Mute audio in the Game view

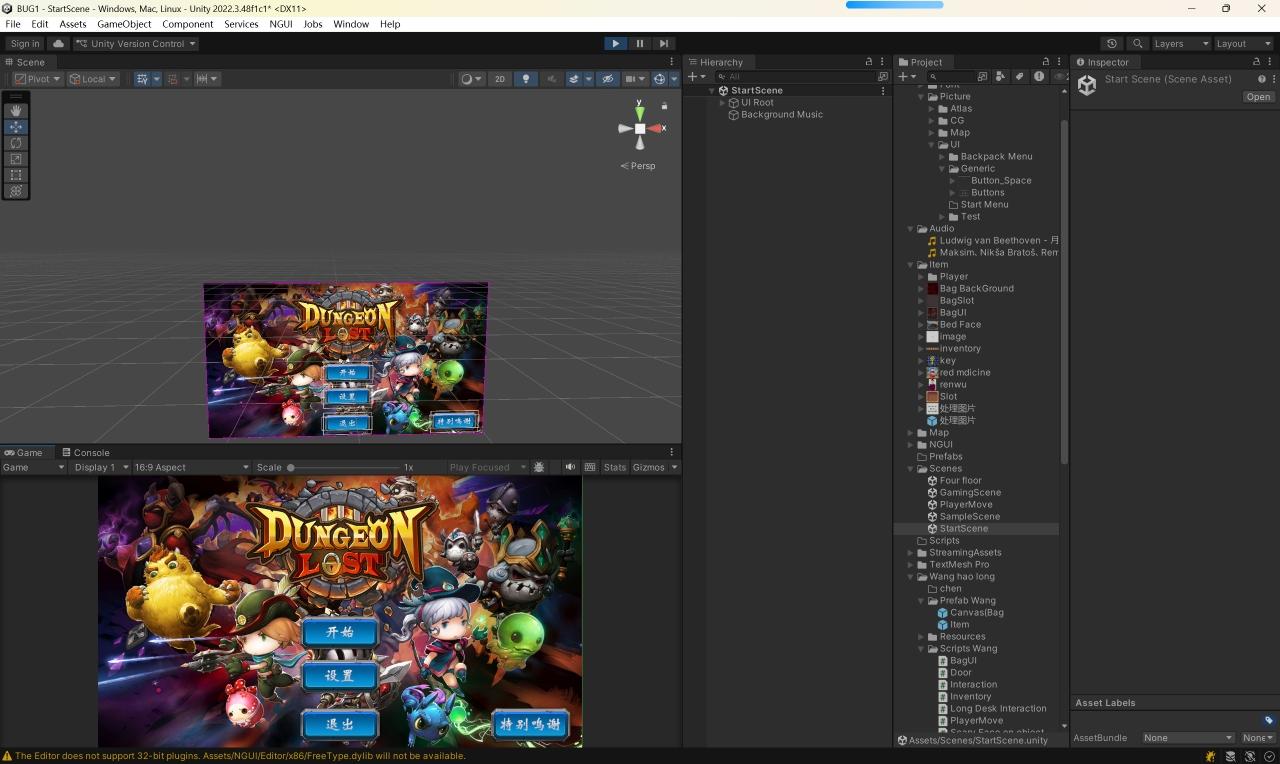click(x=570, y=467)
